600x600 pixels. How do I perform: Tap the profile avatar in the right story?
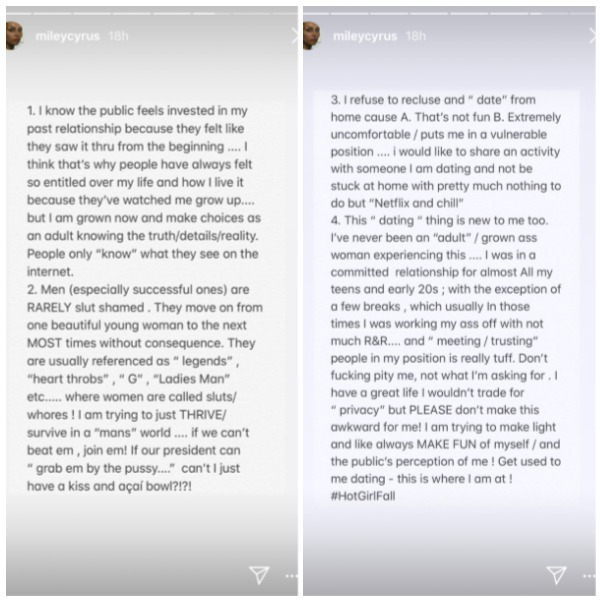coord(311,36)
